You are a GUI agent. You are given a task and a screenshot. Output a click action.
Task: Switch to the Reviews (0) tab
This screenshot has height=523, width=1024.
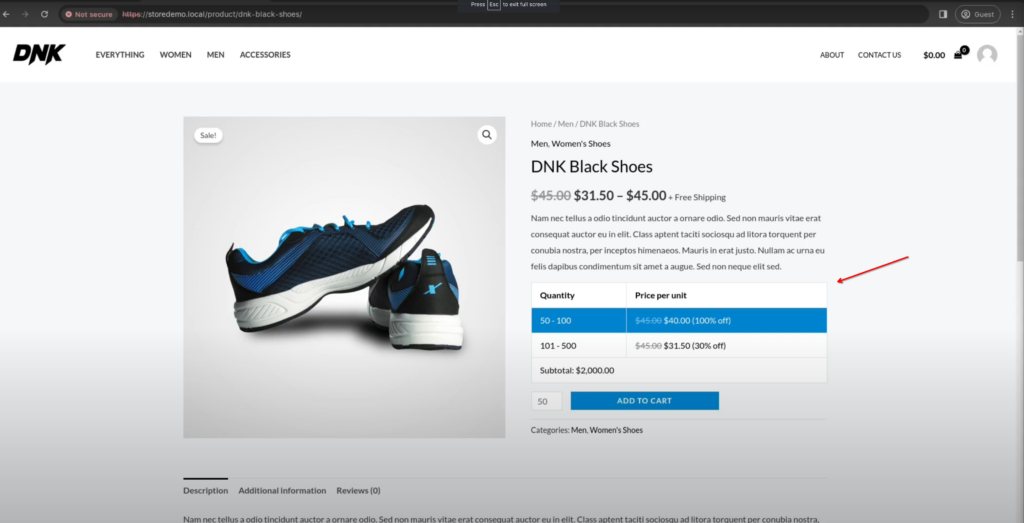tap(359, 490)
